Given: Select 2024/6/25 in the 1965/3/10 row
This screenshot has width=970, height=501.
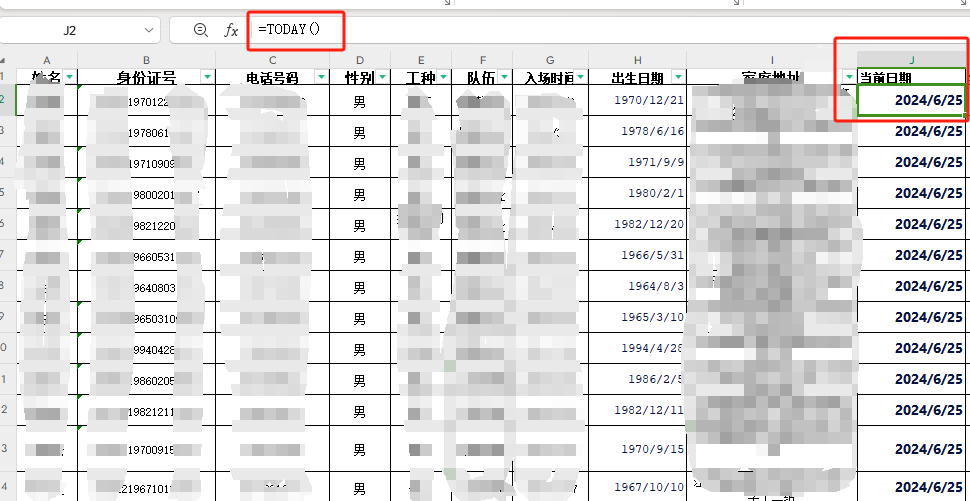Looking at the screenshot, I should (x=912, y=317).
